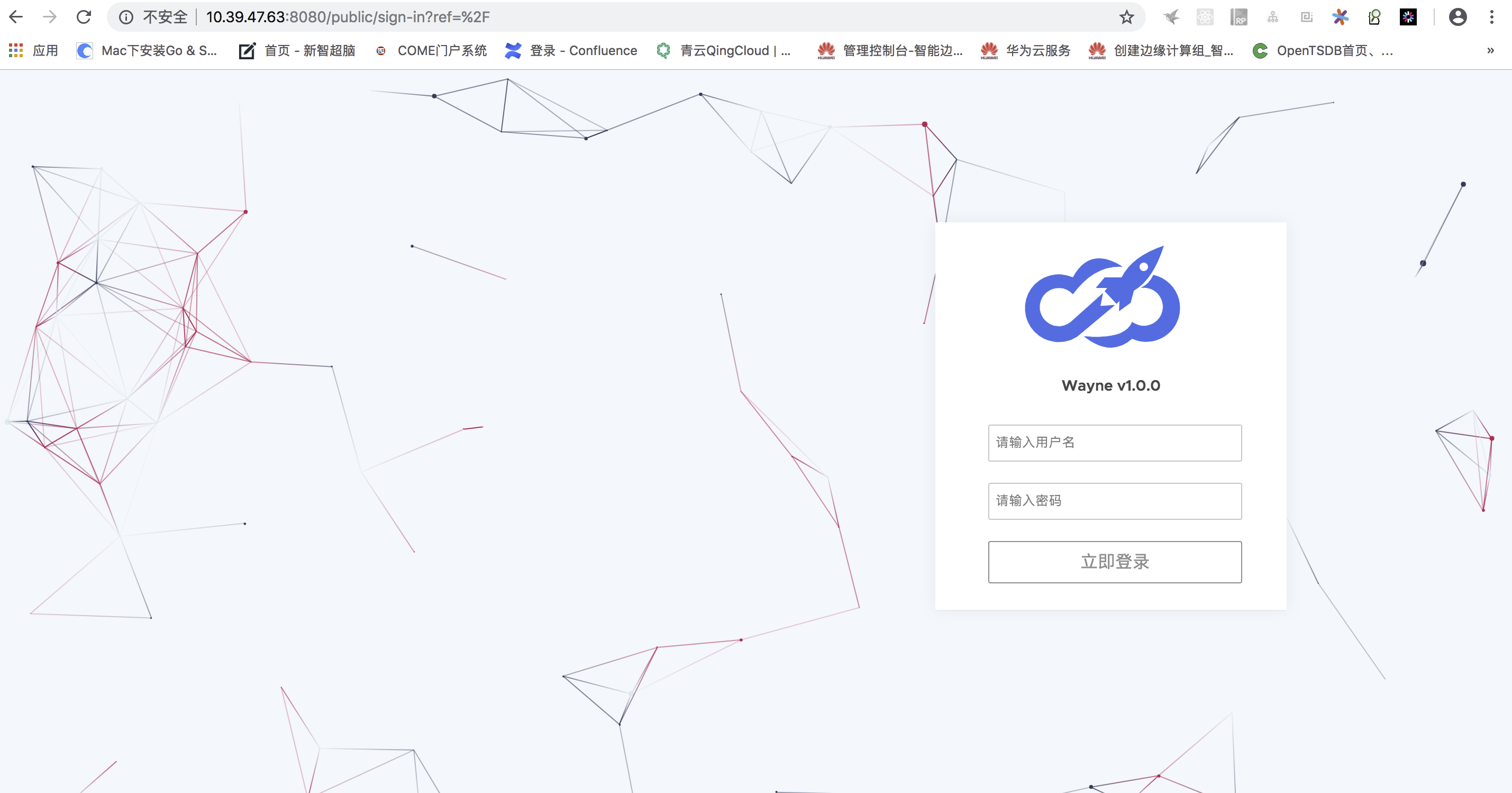
Task: Reload the page with the refresh icon
Action: pos(84,17)
